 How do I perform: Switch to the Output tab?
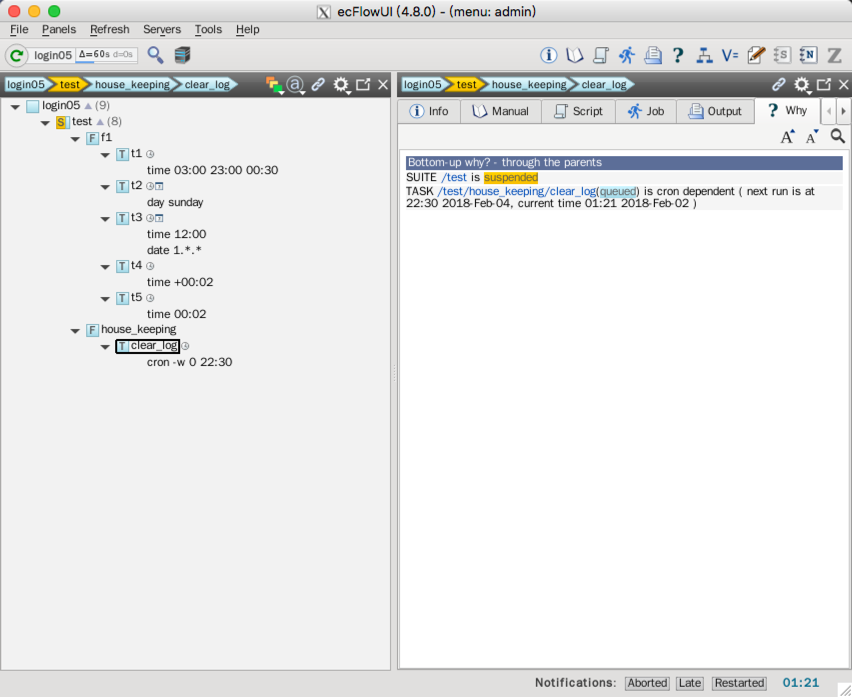point(715,111)
